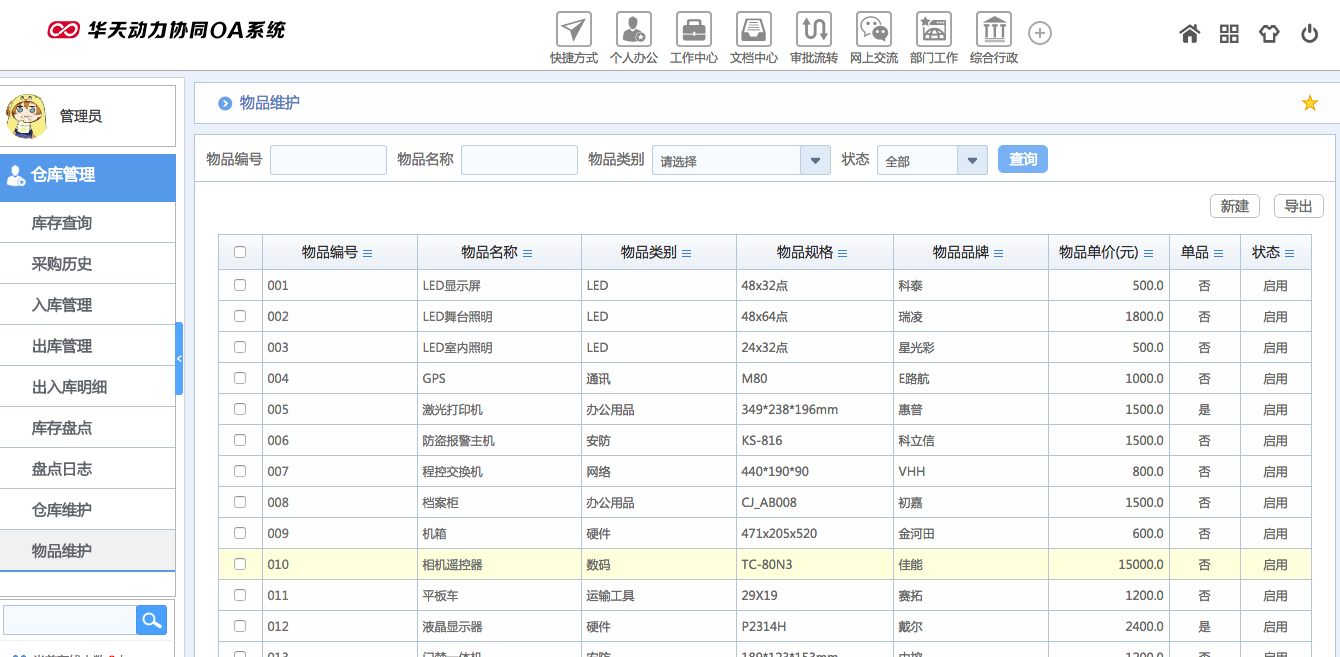Go to 库存查询 in sidebar
The image size is (1340, 657).
click(x=62, y=223)
